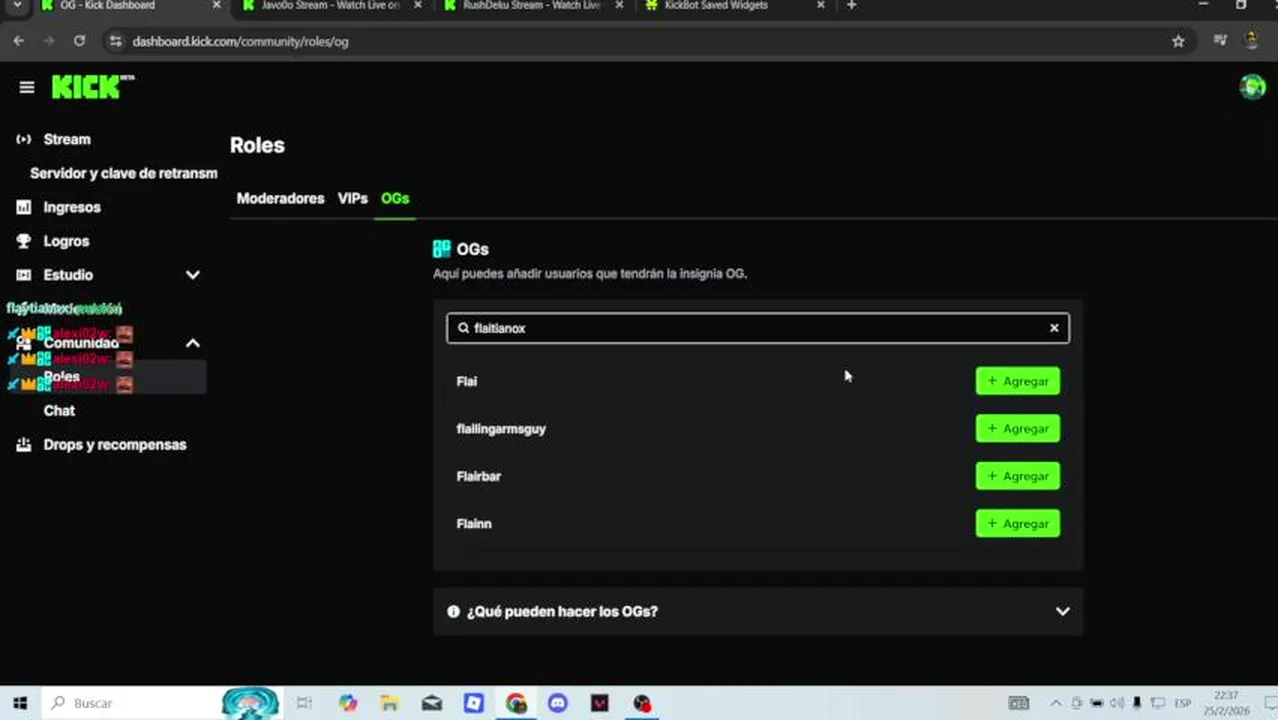
Task: Open the Windows Start menu
Action: tap(20, 703)
